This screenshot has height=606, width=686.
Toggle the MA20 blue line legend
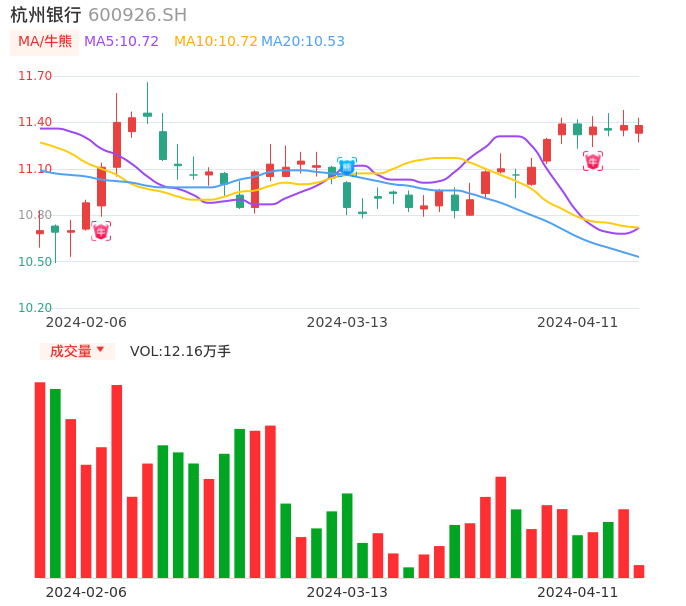pyautogui.click(x=303, y=42)
